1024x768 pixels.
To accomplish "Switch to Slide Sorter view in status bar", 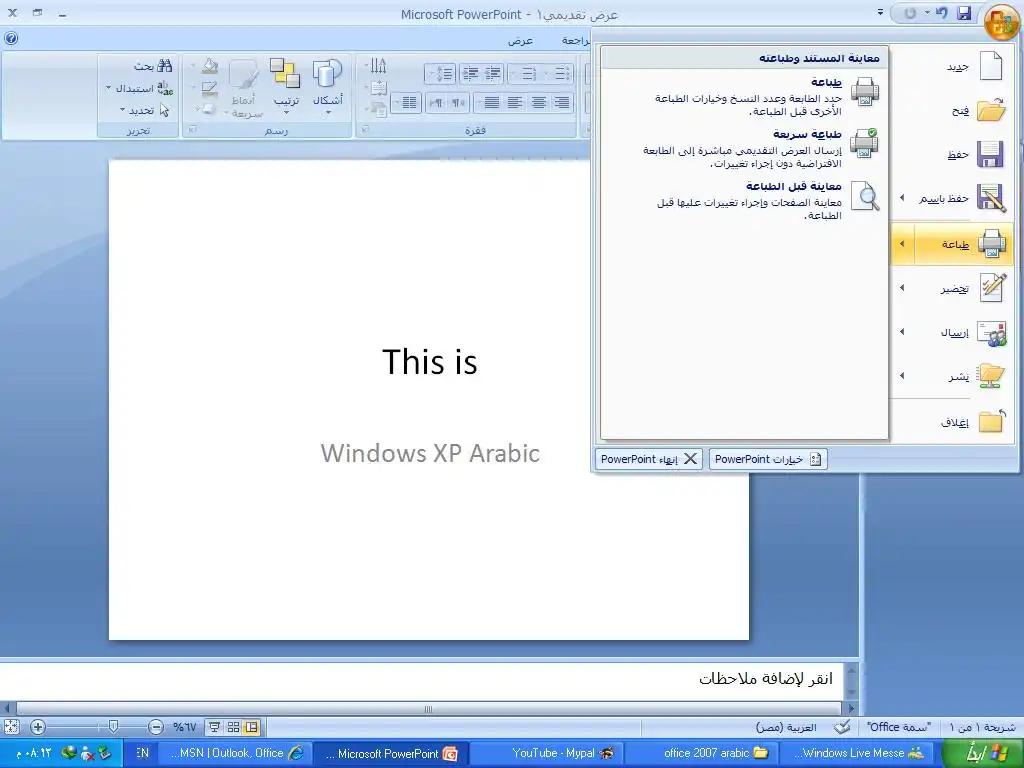I will pyautogui.click(x=233, y=727).
